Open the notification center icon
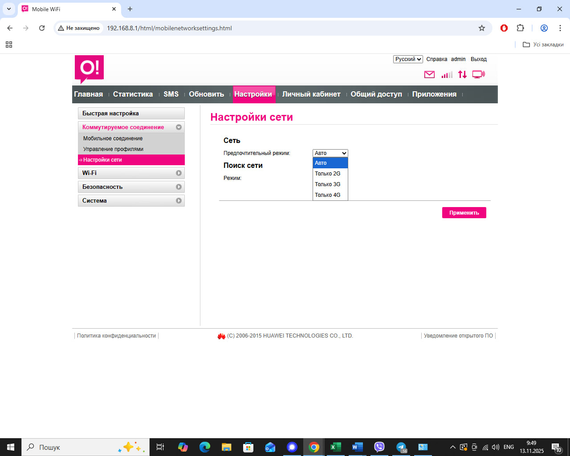This screenshot has width=570, height=456. click(556, 447)
